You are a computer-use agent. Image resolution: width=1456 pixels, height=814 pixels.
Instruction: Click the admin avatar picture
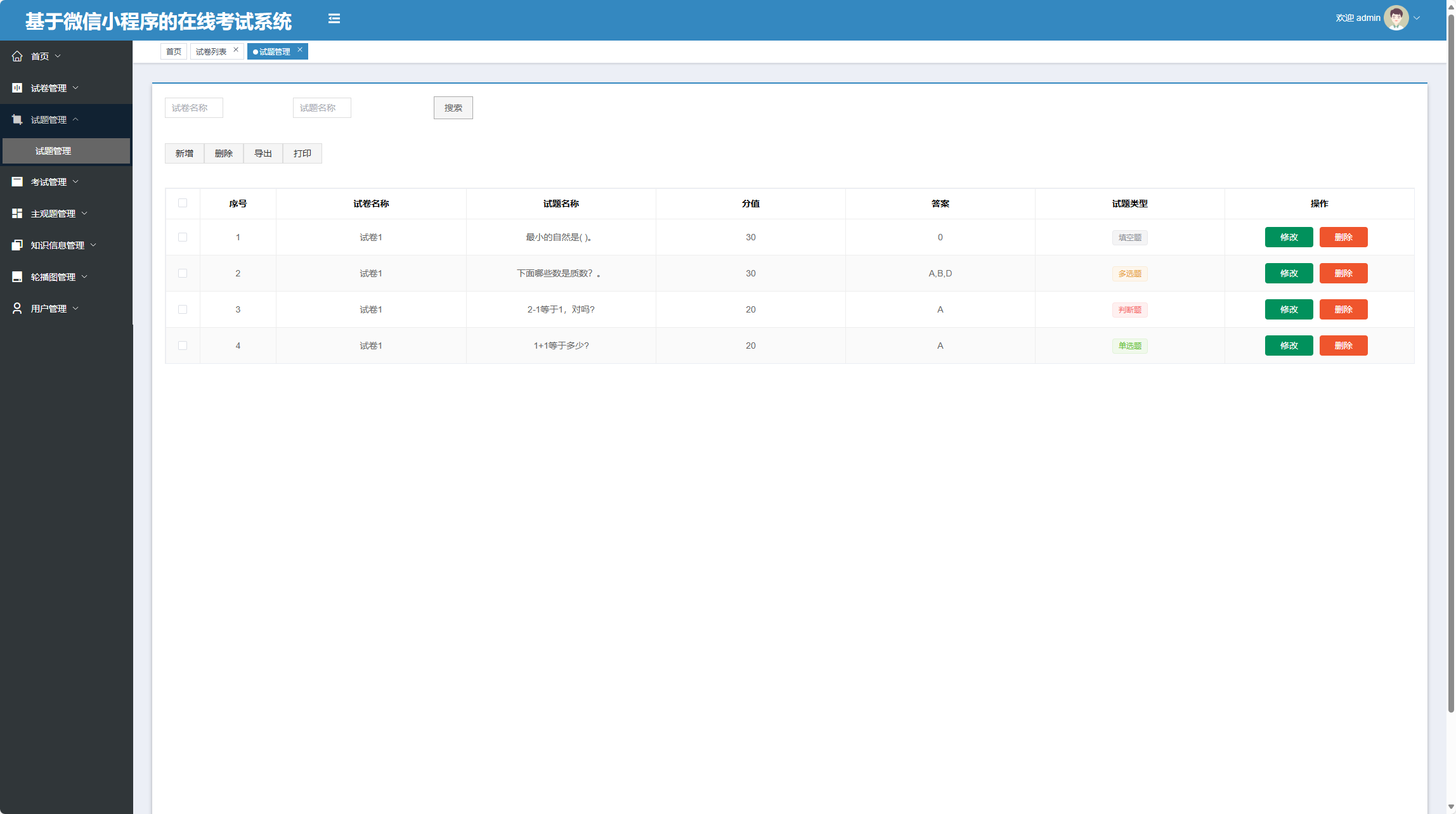pos(1396,18)
